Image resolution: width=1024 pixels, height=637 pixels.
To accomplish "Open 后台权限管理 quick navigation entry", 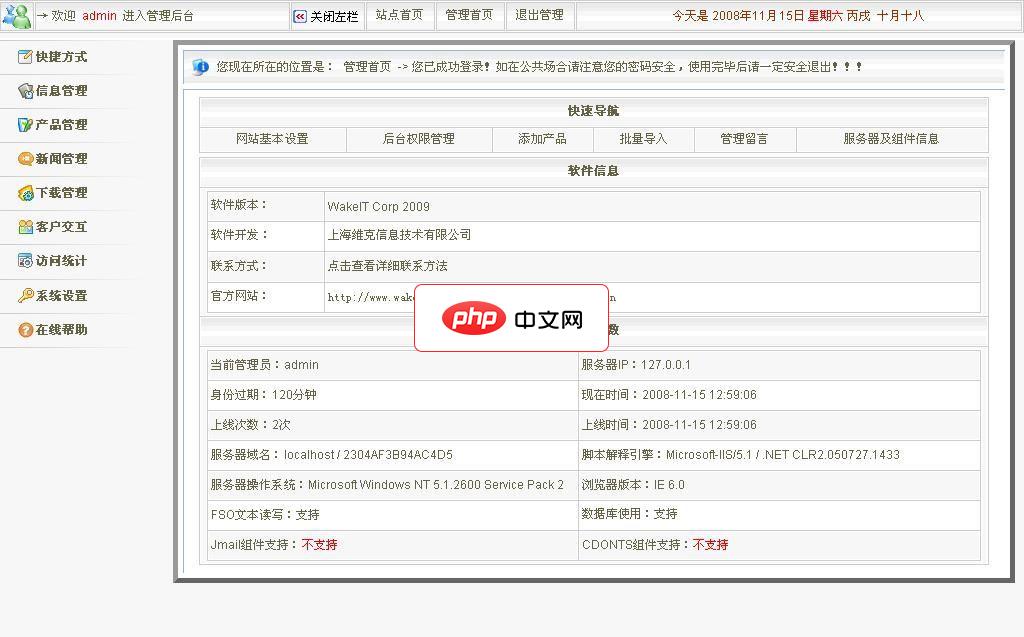I will [419, 140].
